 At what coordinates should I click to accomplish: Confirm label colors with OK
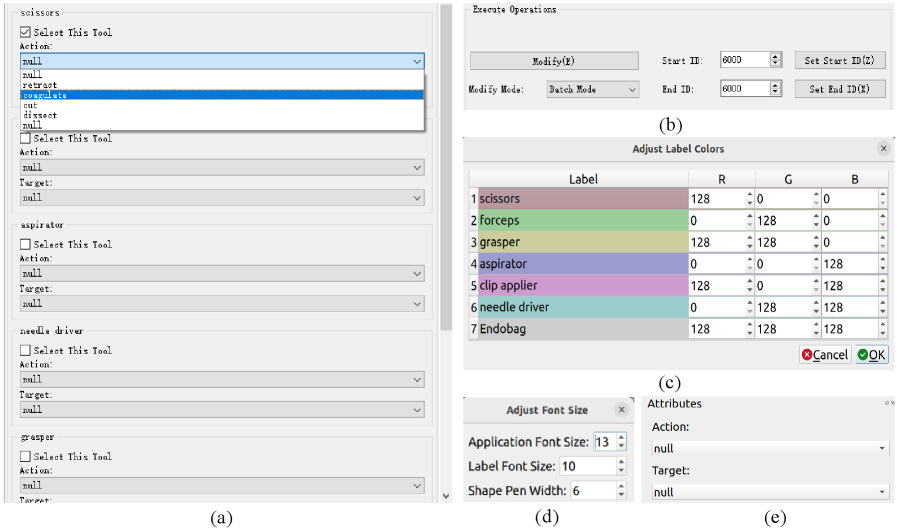[x=871, y=354]
